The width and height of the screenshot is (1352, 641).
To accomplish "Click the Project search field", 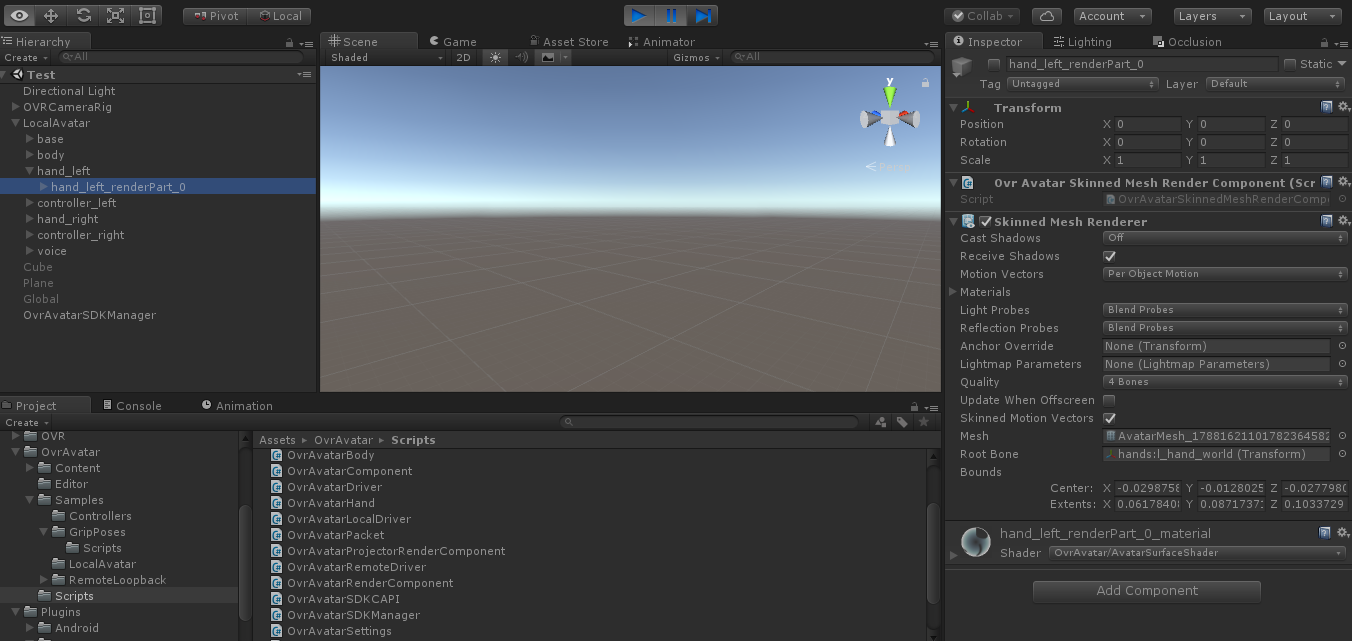I will click(708, 422).
